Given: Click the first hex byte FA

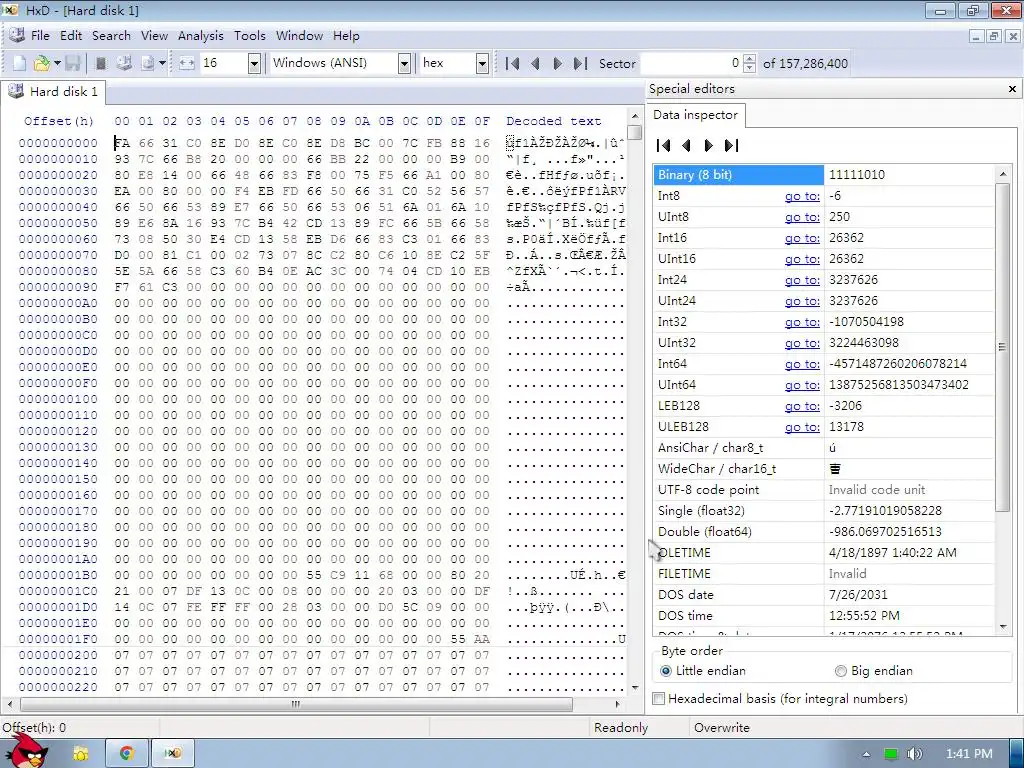Looking at the screenshot, I should (x=122, y=143).
